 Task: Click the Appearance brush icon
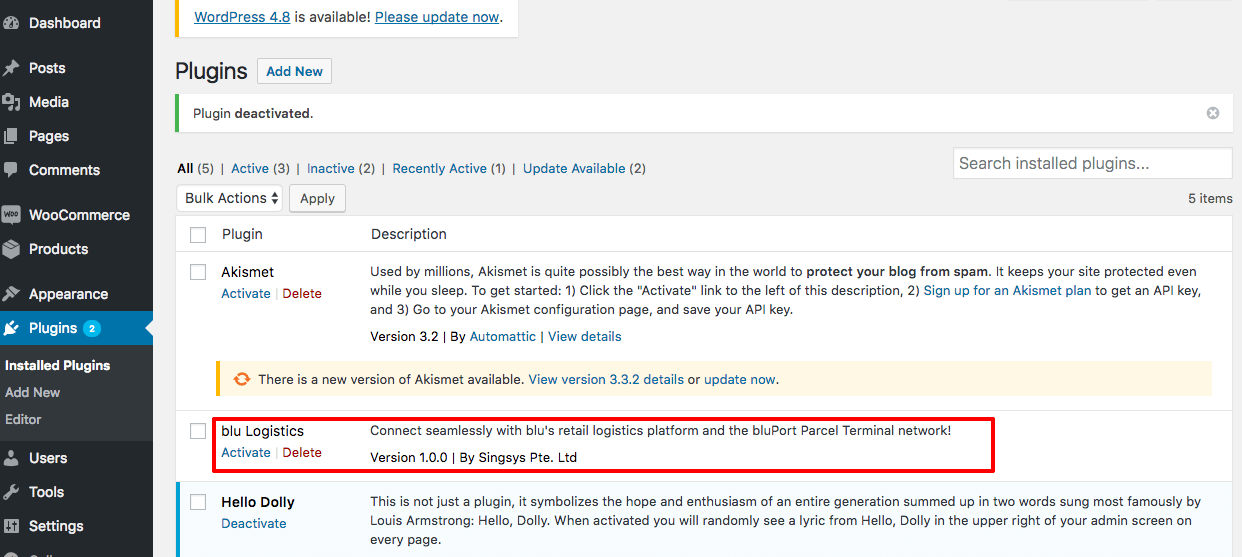(11, 294)
